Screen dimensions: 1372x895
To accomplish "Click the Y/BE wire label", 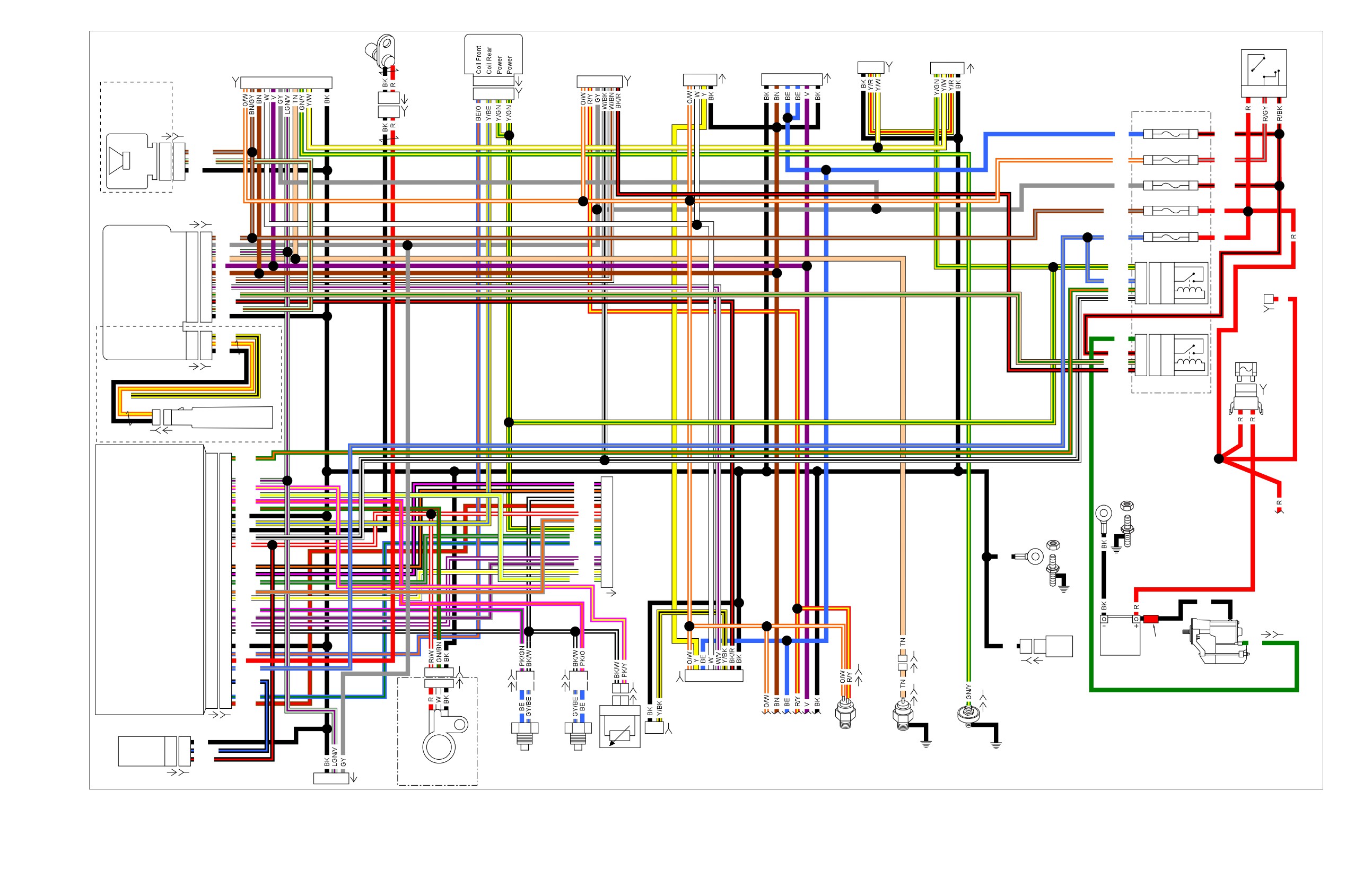I will (488, 113).
